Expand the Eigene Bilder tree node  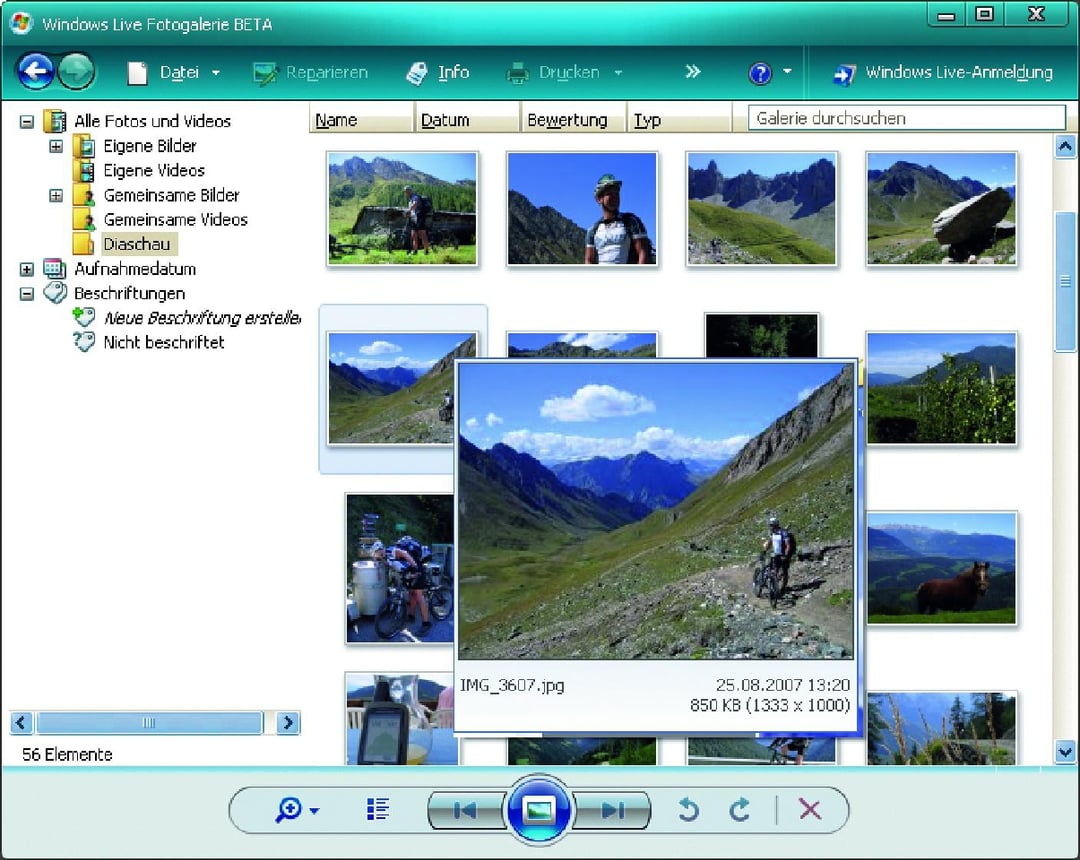coord(56,146)
